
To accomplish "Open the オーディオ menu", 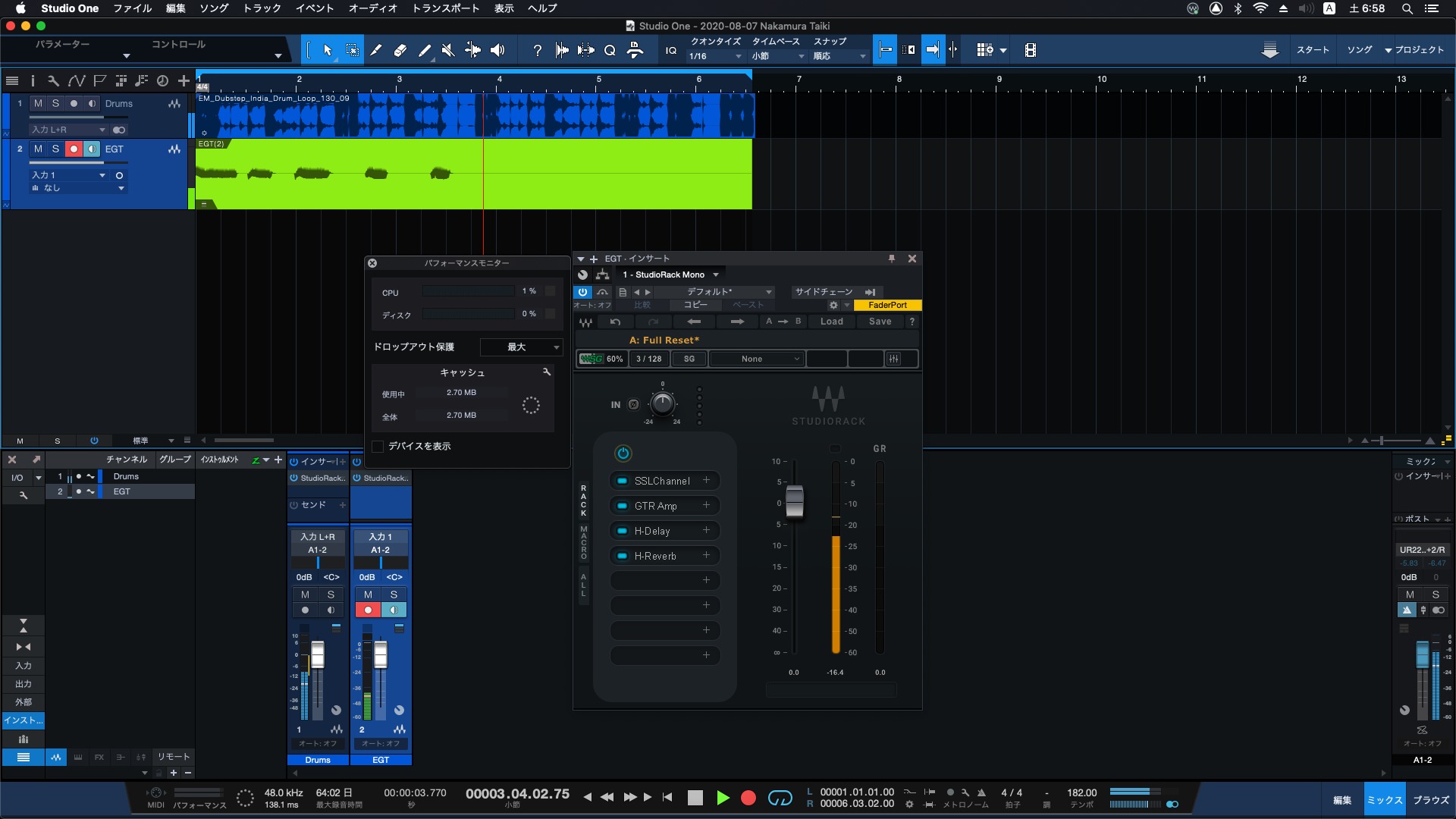I will coord(372,8).
